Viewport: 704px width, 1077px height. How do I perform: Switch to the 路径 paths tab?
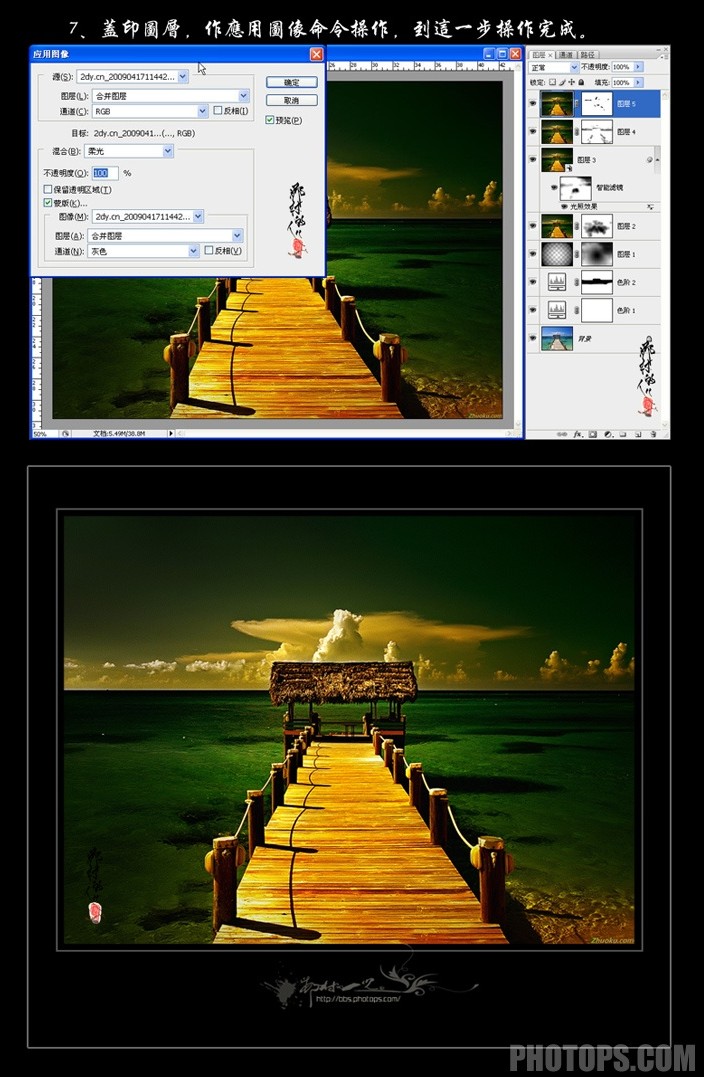pos(589,55)
